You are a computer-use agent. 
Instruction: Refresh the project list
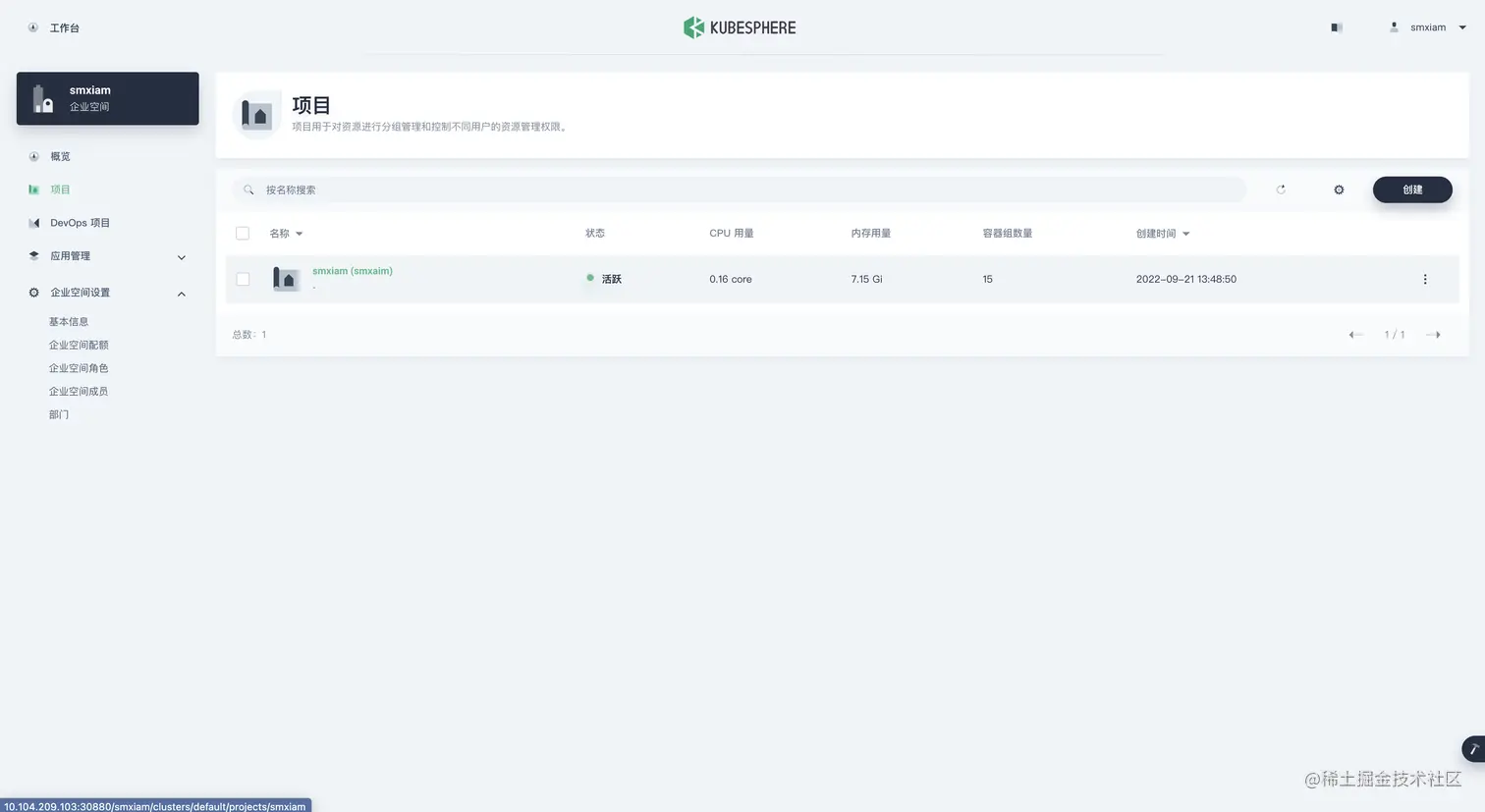[1281, 189]
